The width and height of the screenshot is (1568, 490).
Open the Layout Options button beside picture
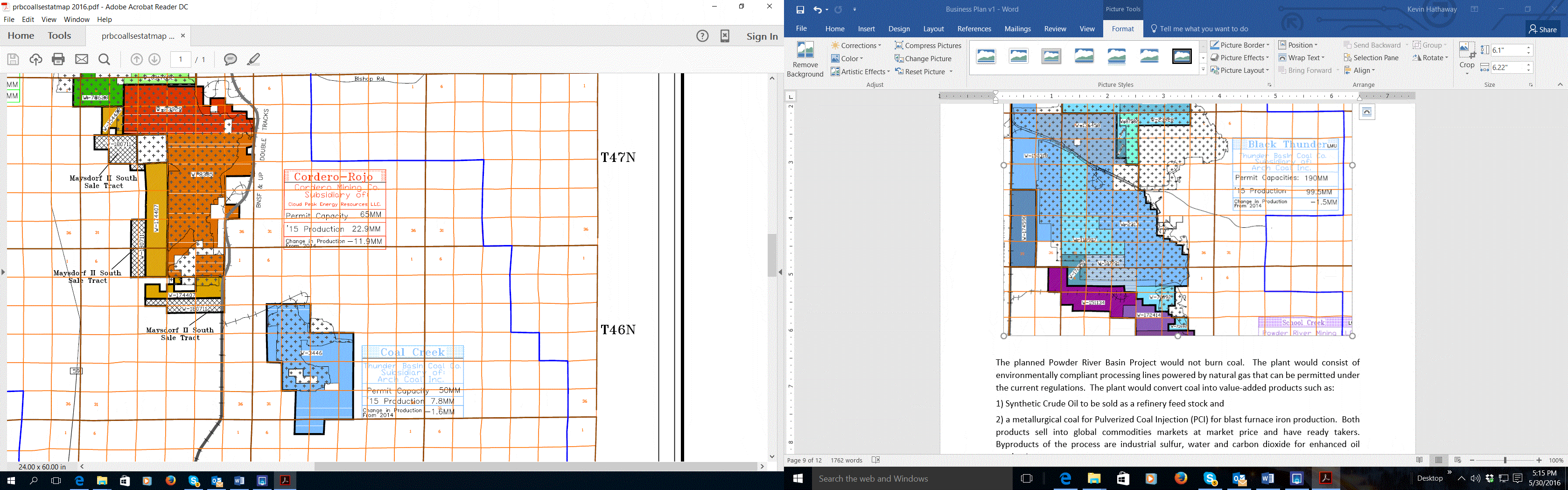1366,112
